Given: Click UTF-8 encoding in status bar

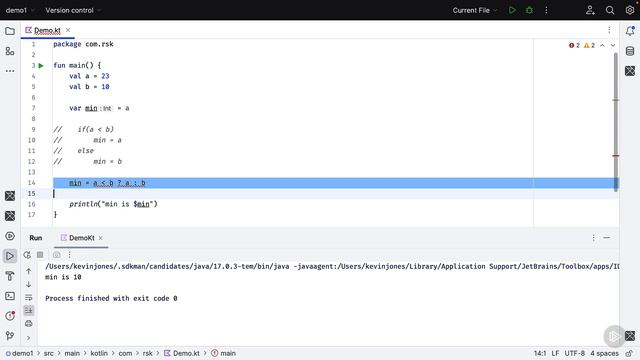Looking at the screenshot, I should tap(575, 353).
